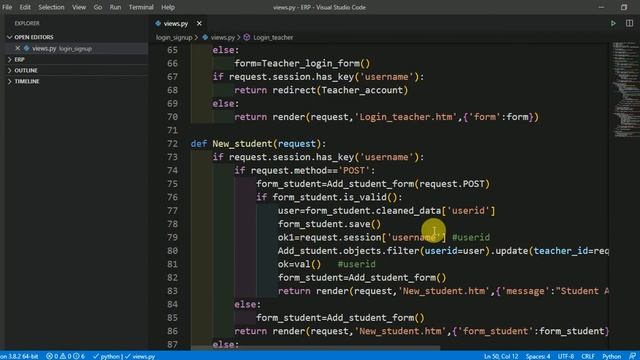Image resolution: width=640 pixels, height=360 pixels.
Task: Change file encoding UTF-8
Action: [x=566, y=356]
